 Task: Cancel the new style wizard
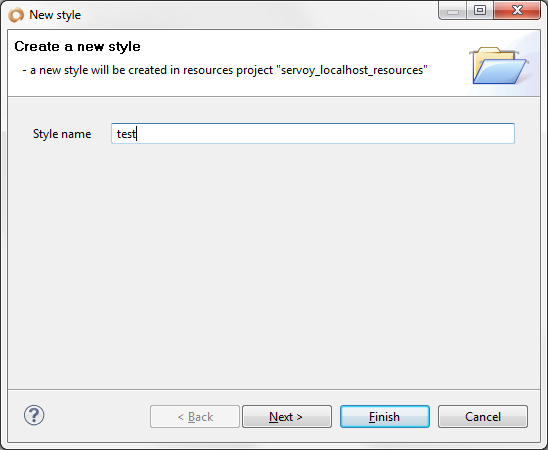point(483,416)
